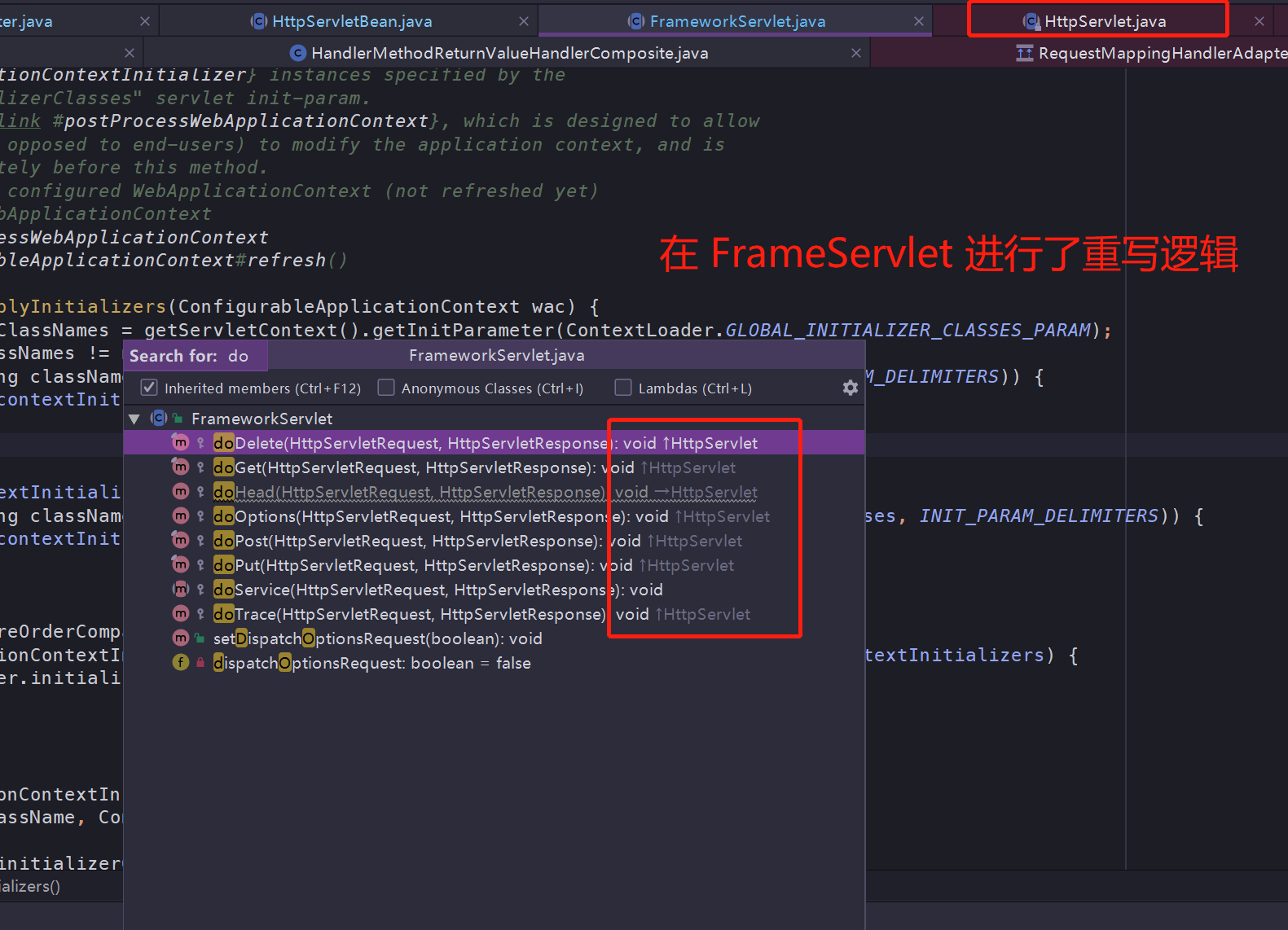Click ↑HttpServlet override marker on doGet row
1288x930 pixels.
(688, 467)
